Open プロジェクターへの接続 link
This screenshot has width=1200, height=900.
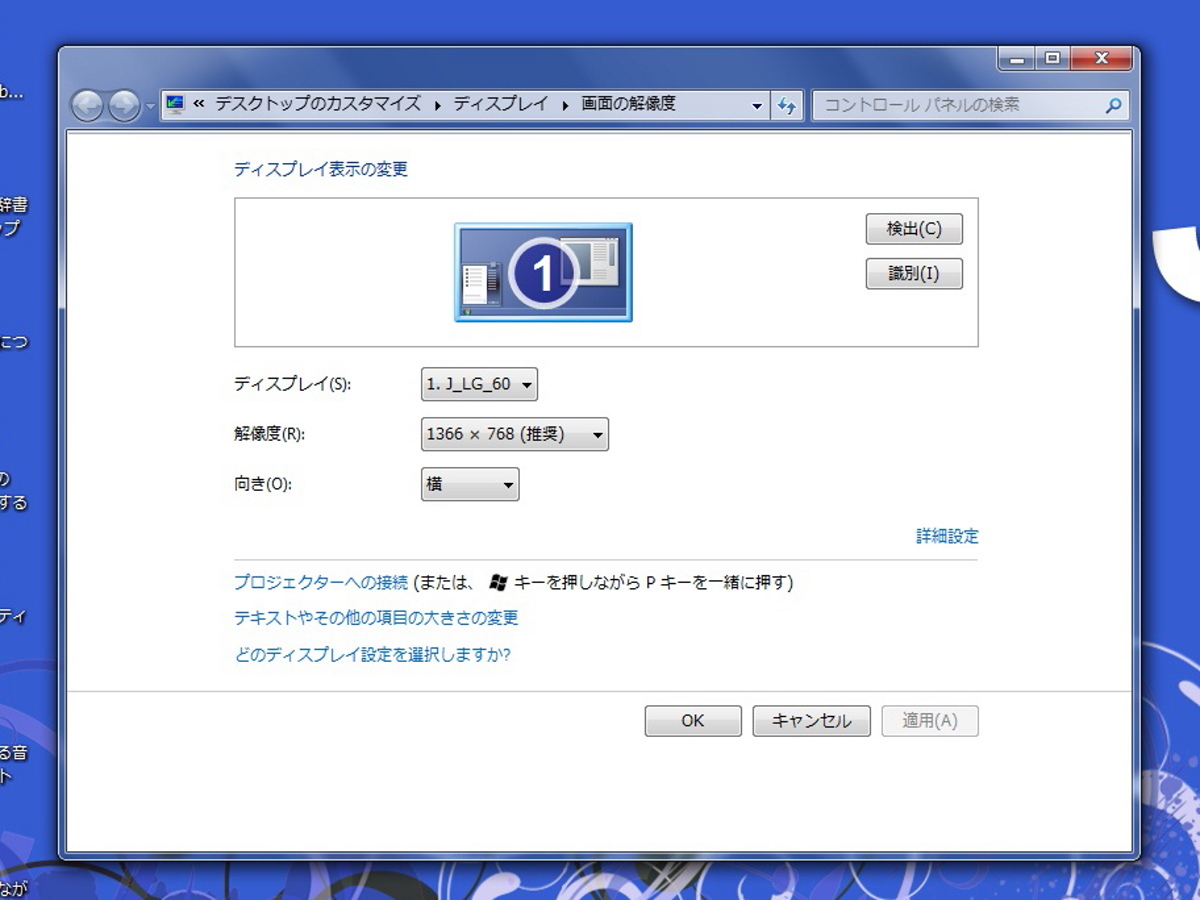tap(321, 582)
